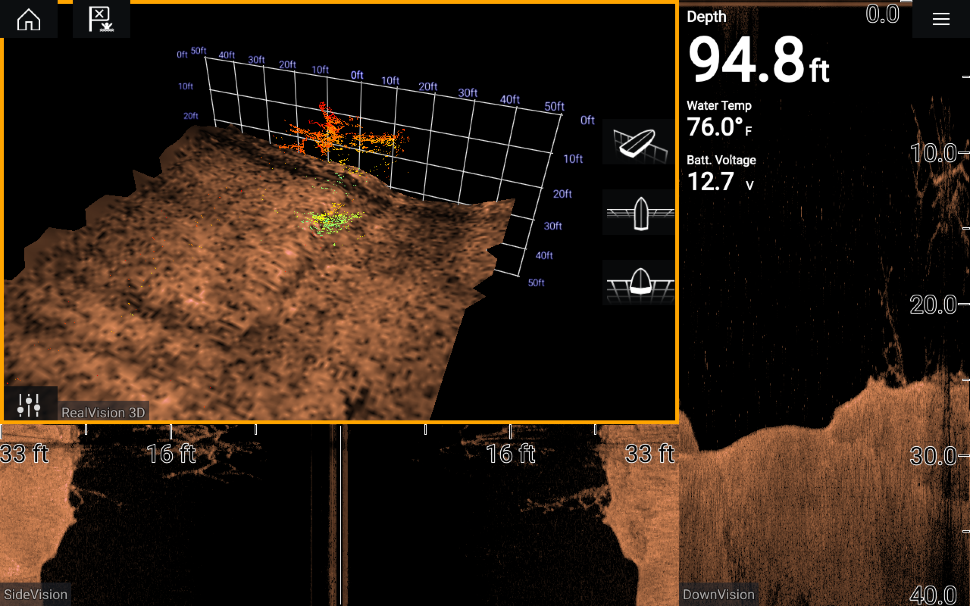Activate the SideVision pane label

point(36,594)
